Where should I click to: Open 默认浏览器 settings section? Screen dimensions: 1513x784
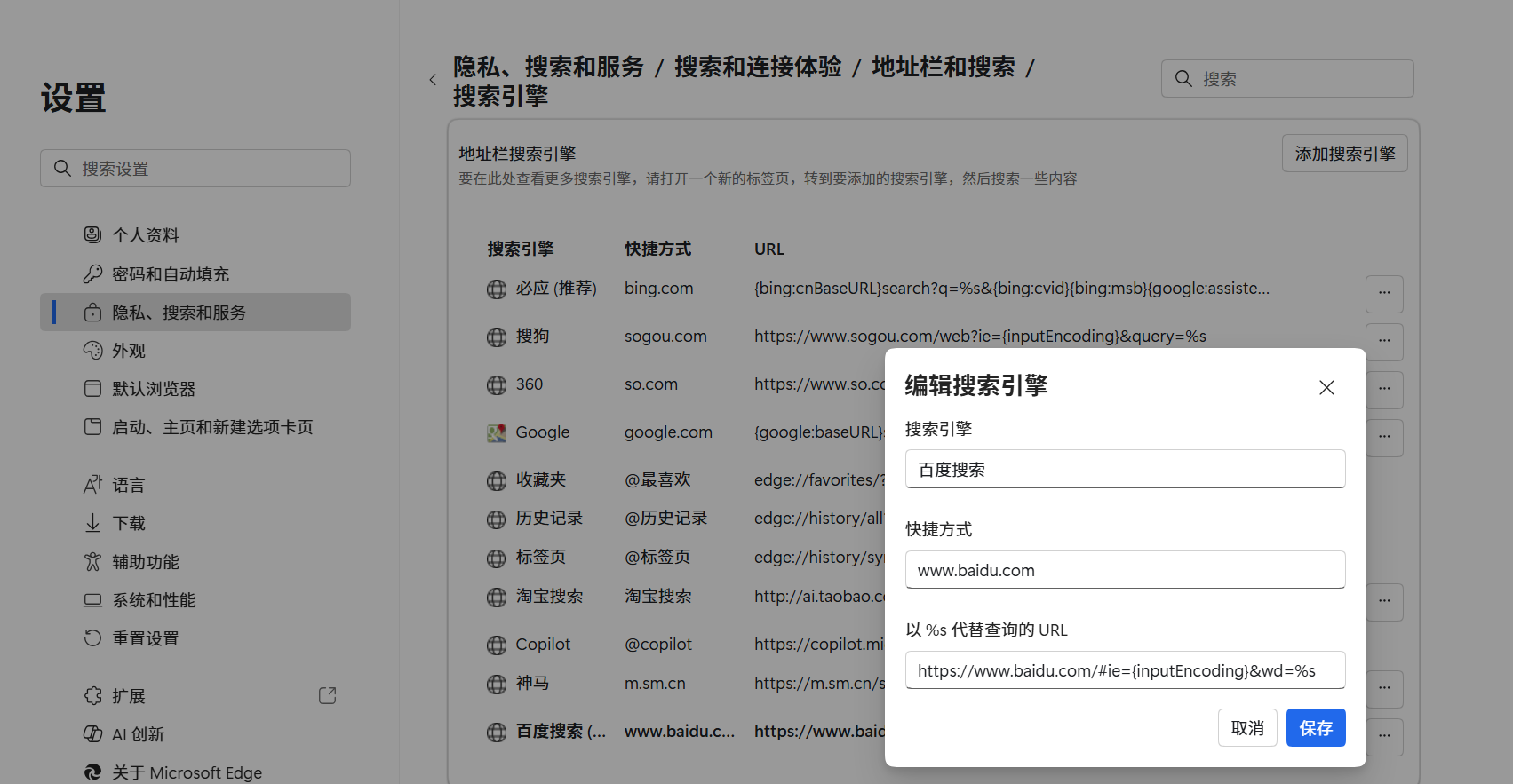coord(154,389)
